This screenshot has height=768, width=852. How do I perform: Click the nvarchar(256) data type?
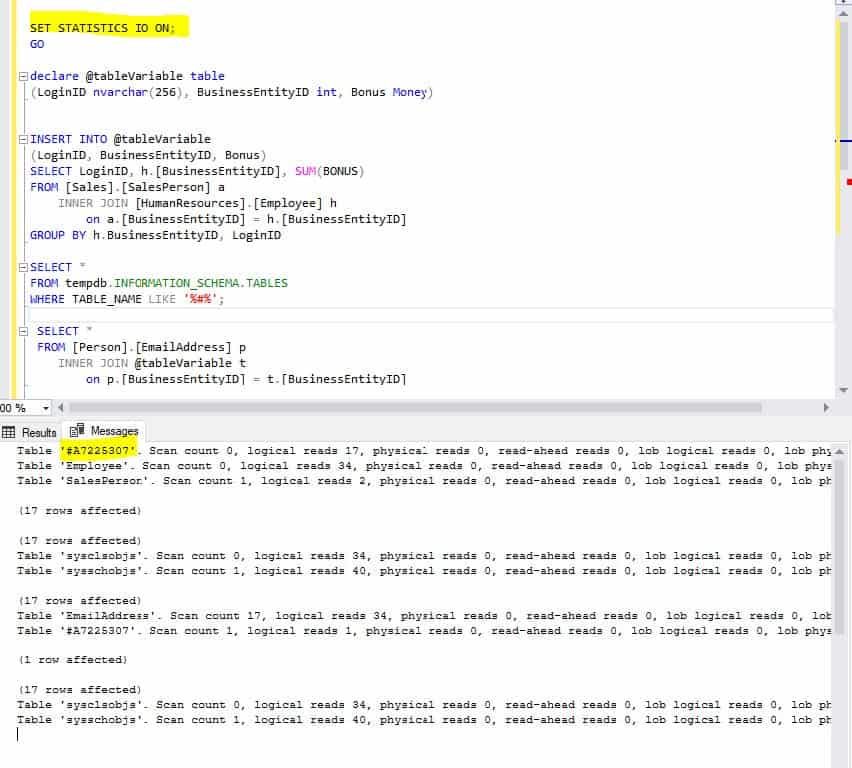138,92
